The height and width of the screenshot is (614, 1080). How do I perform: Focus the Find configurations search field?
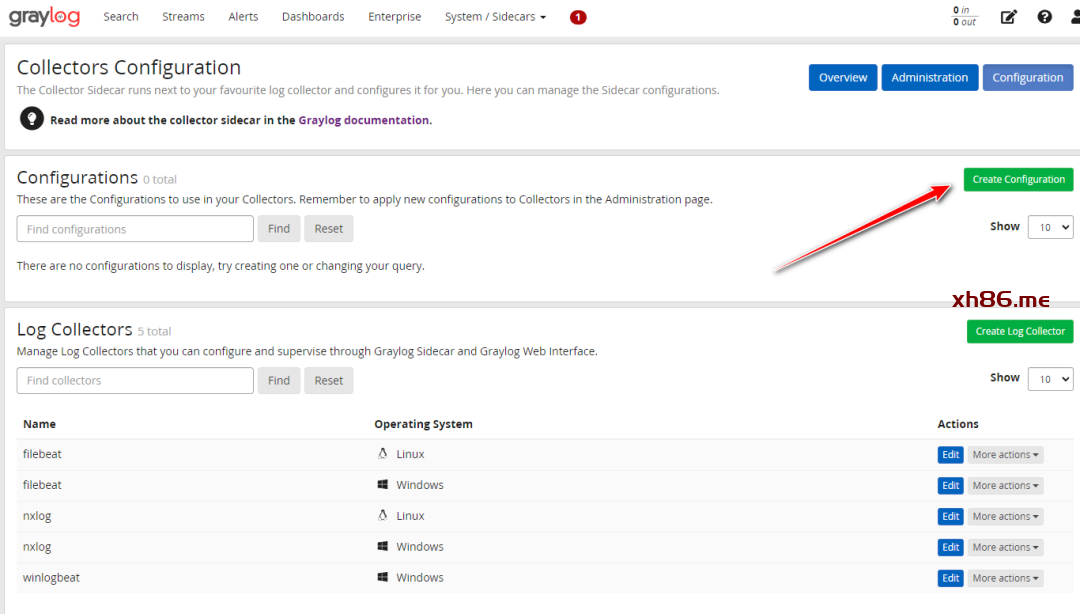[x=135, y=229]
